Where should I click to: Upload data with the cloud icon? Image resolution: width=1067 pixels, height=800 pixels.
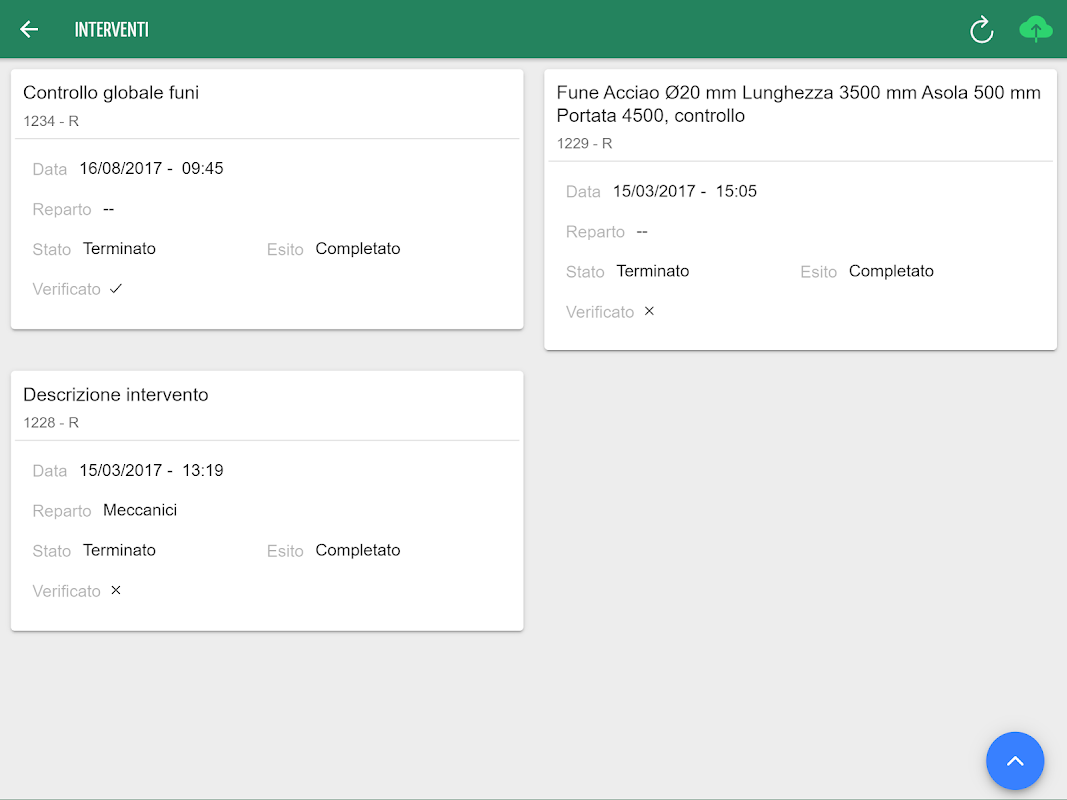pos(1036,29)
